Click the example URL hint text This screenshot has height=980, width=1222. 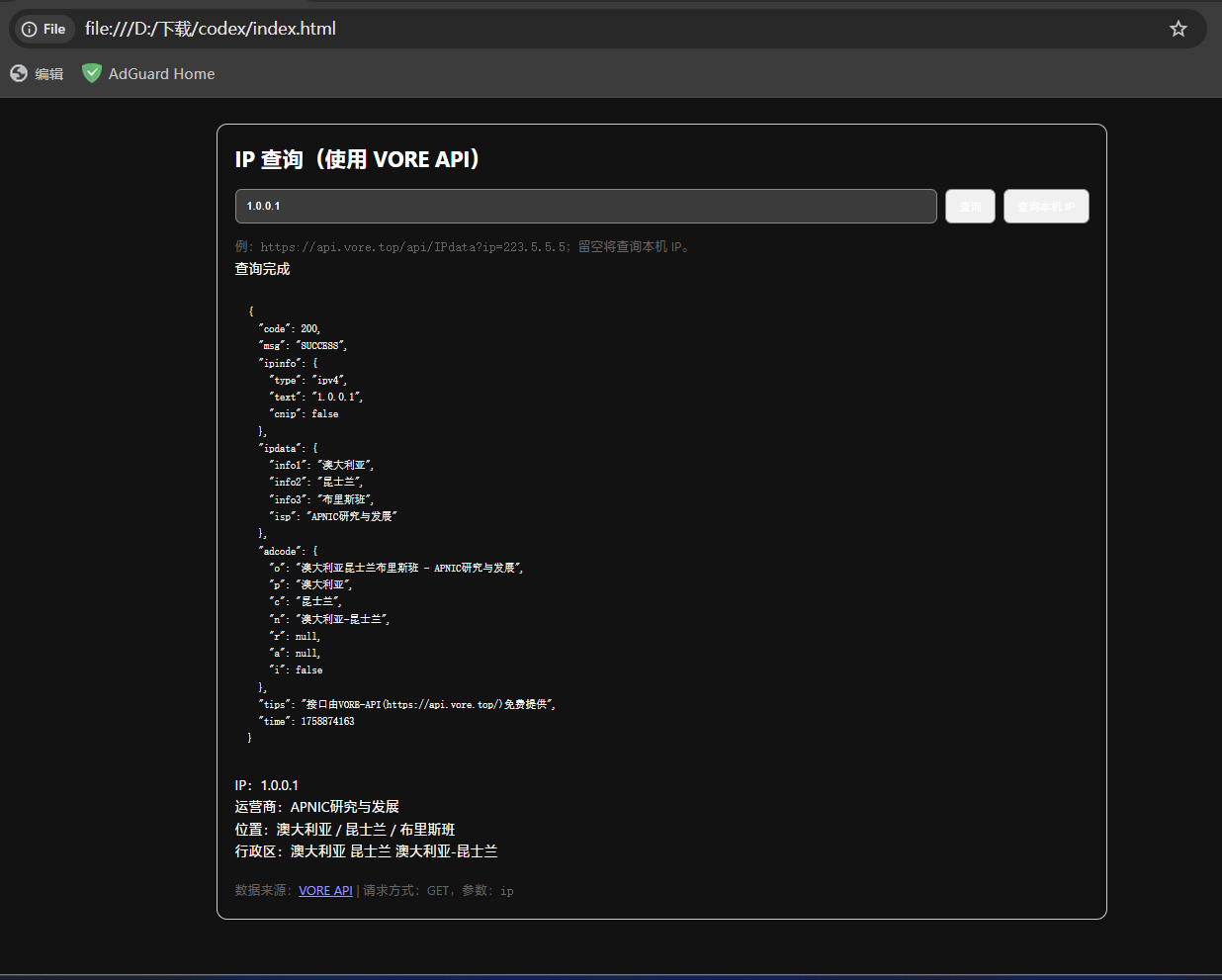[465, 246]
